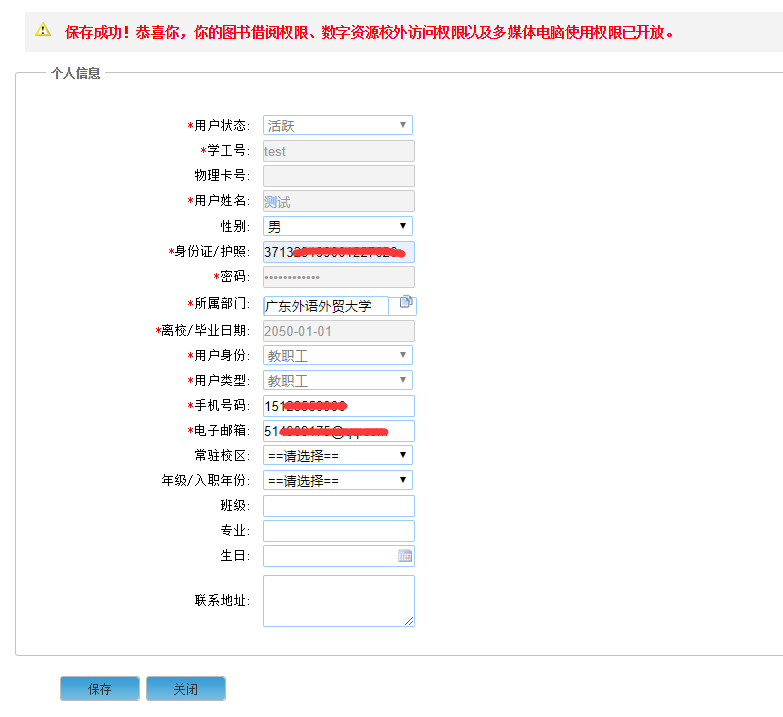Click the yellow warning icon in the success banner
The image size is (783, 717).
[x=43, y=30]
